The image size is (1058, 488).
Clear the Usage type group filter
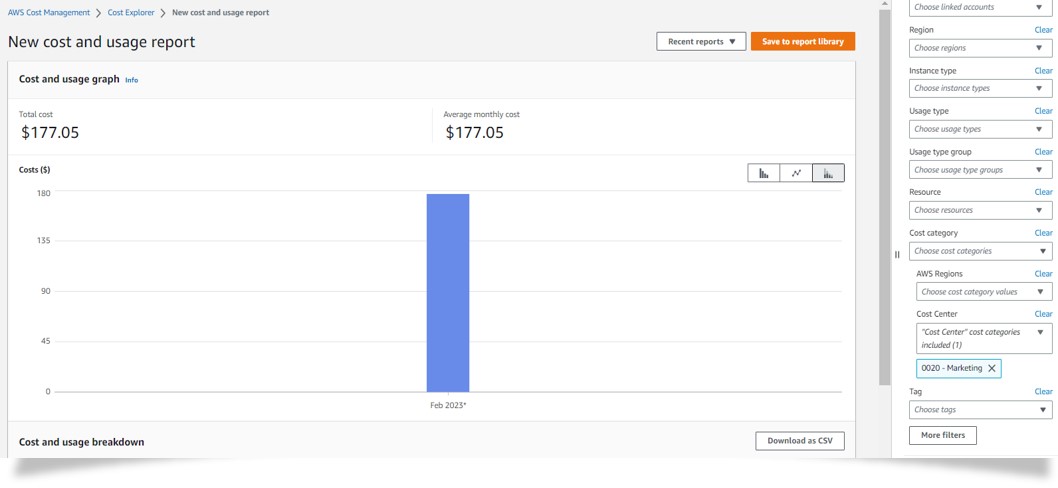tap(1043, 152)
